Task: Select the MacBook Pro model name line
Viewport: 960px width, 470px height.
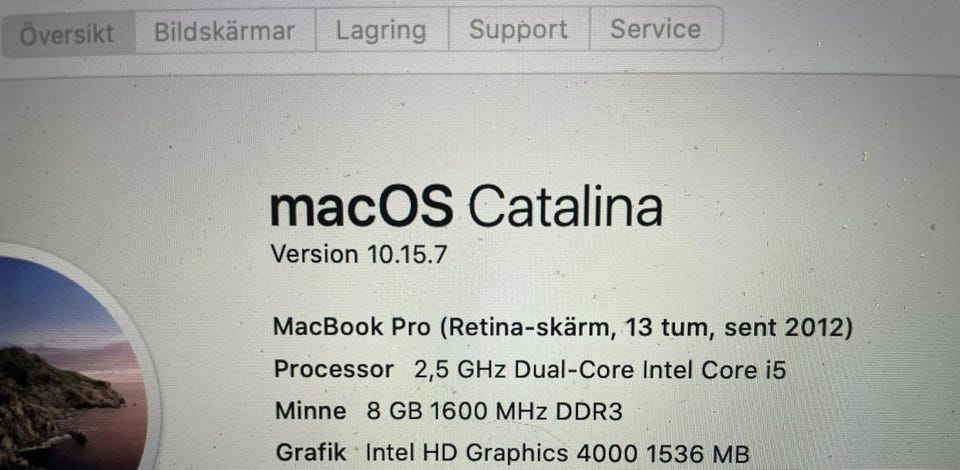Action: 563,327
